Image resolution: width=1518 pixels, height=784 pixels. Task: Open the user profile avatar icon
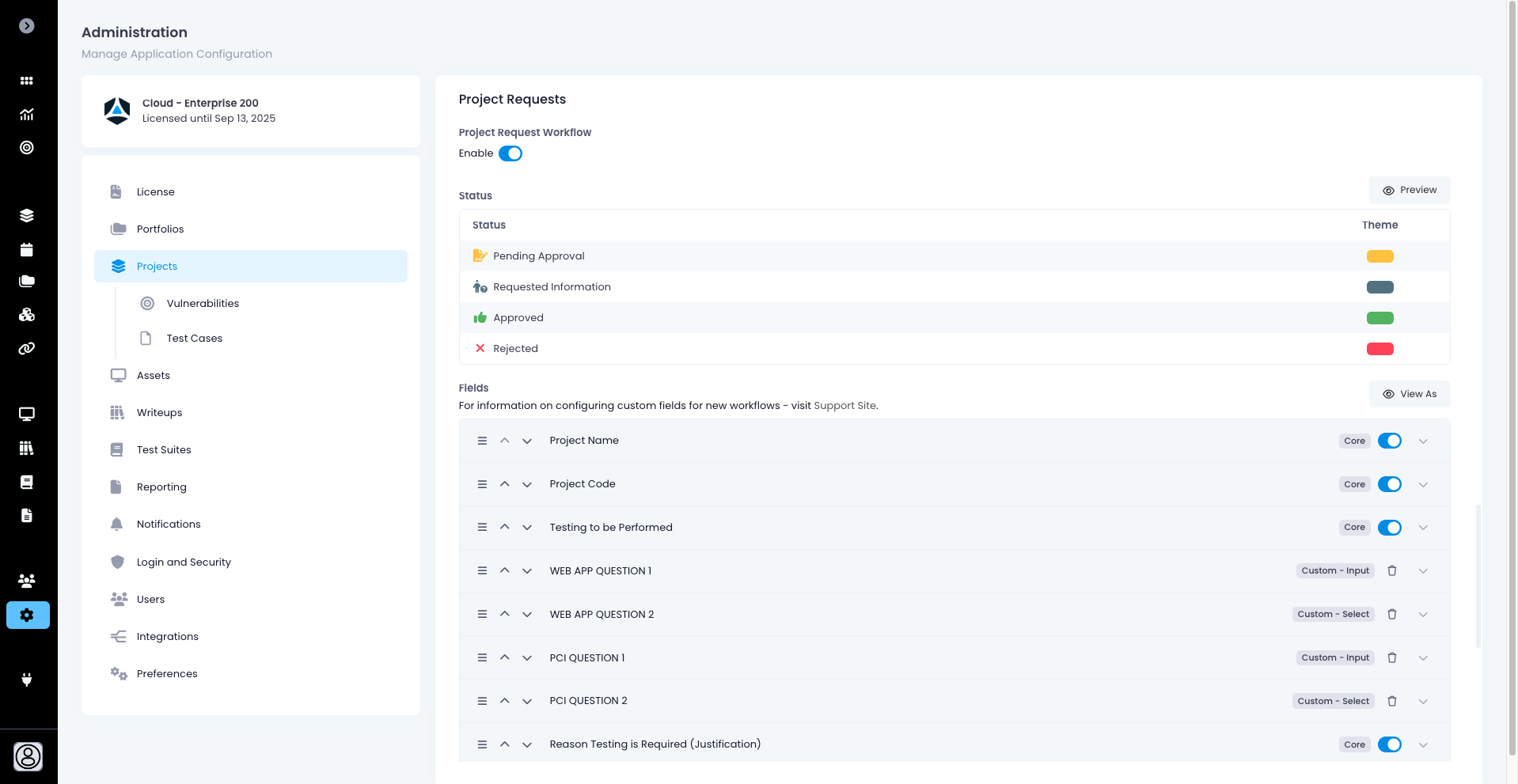[28, 756]
